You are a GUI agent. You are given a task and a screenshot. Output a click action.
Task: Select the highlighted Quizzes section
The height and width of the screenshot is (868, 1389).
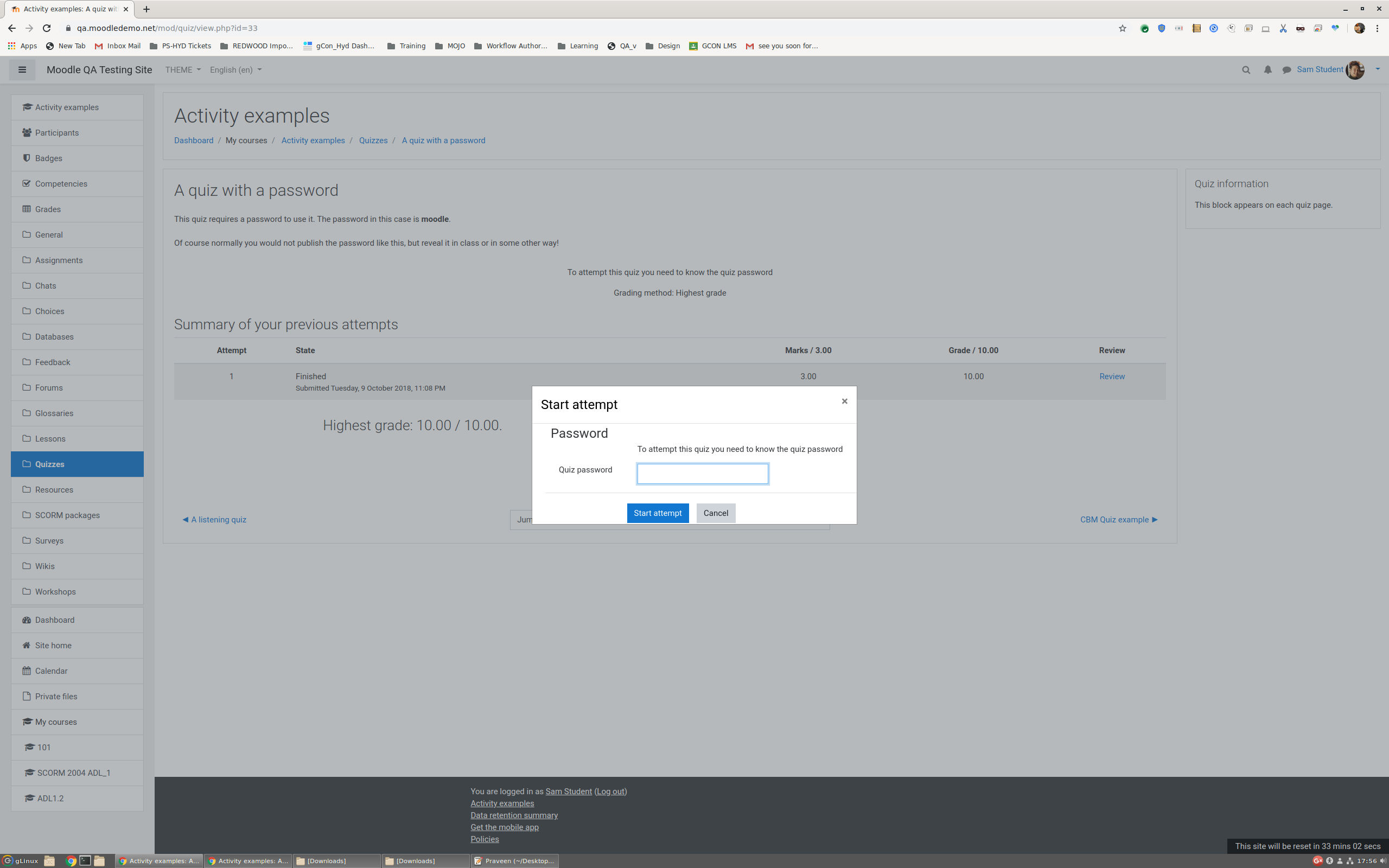point(77,464)
